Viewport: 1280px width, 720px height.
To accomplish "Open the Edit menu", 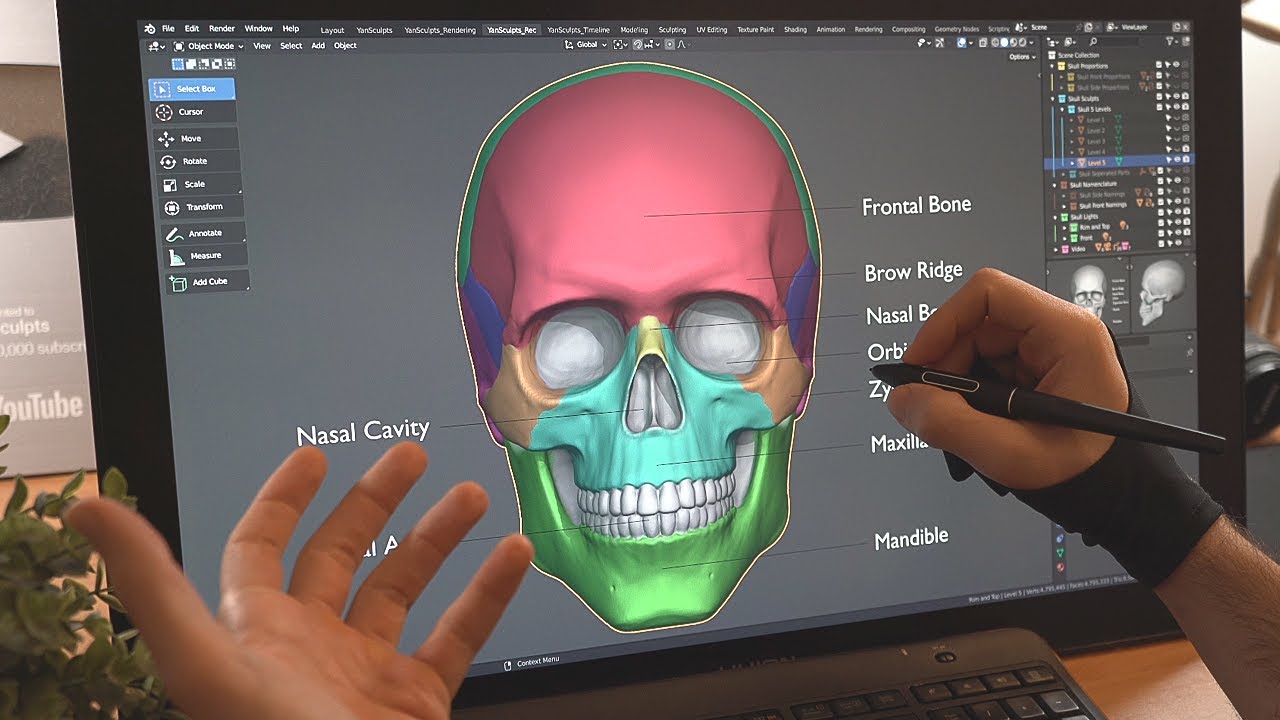I will (192, 29).
